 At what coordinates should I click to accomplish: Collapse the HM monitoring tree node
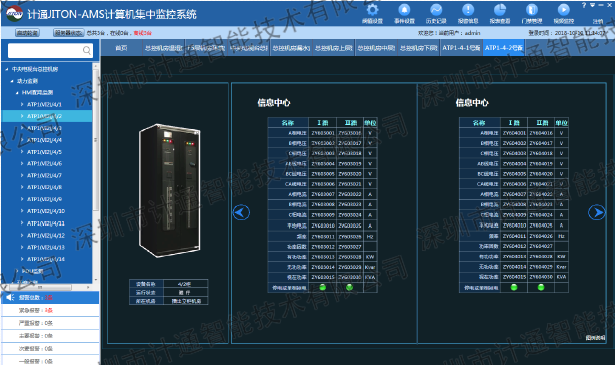pyautogui.click(x=17, y=93)
